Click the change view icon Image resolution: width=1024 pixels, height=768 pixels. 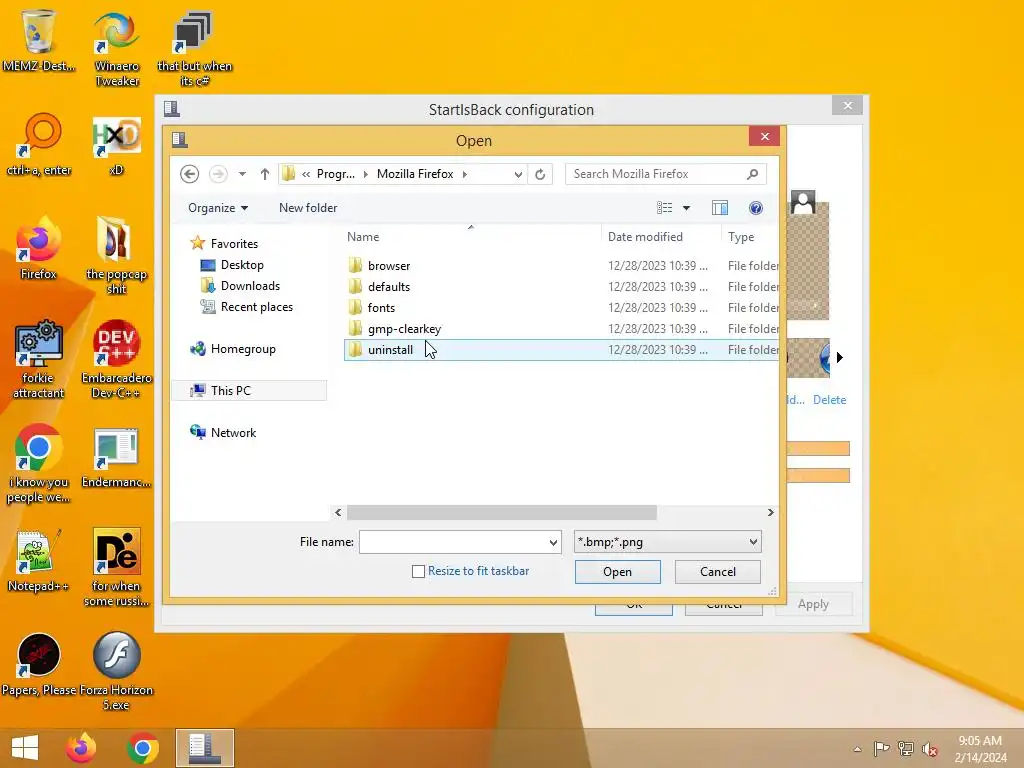664,208
